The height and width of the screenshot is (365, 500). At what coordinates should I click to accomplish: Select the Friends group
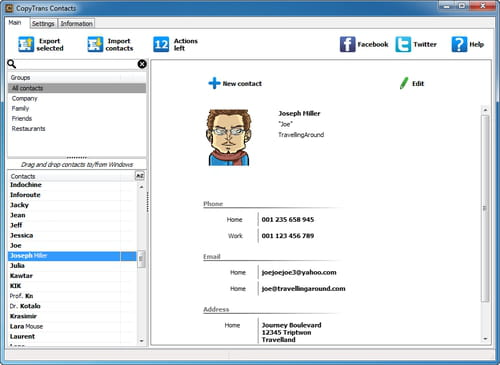click(x=77, y=118)
